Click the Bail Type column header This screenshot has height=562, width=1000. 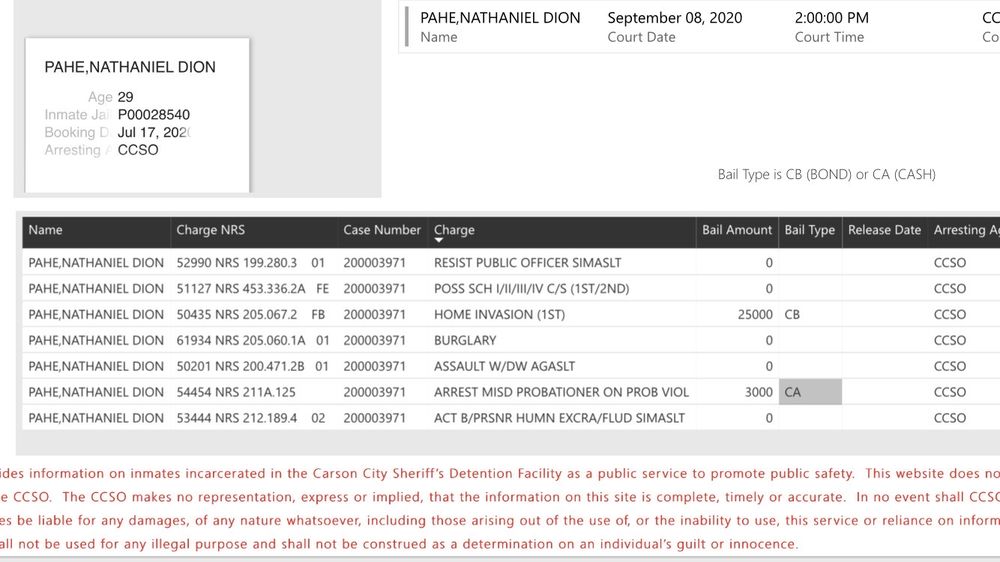[x=809, y=230]
